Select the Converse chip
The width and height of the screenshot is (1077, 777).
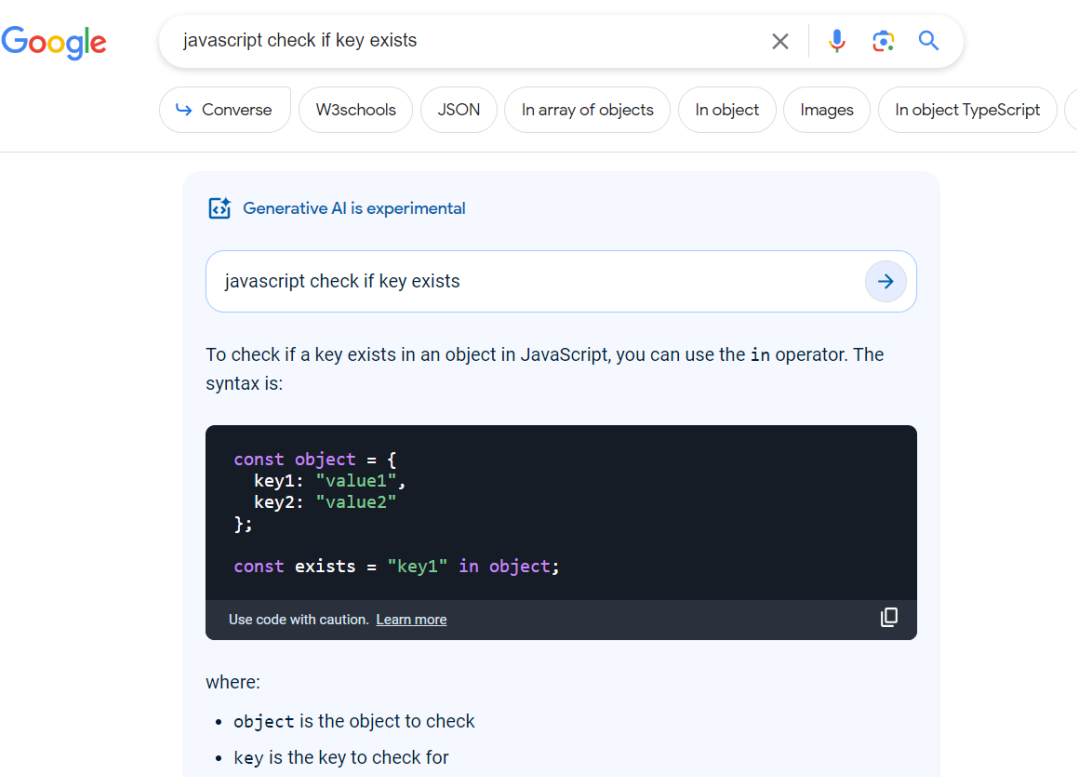(x=225, y=110)
